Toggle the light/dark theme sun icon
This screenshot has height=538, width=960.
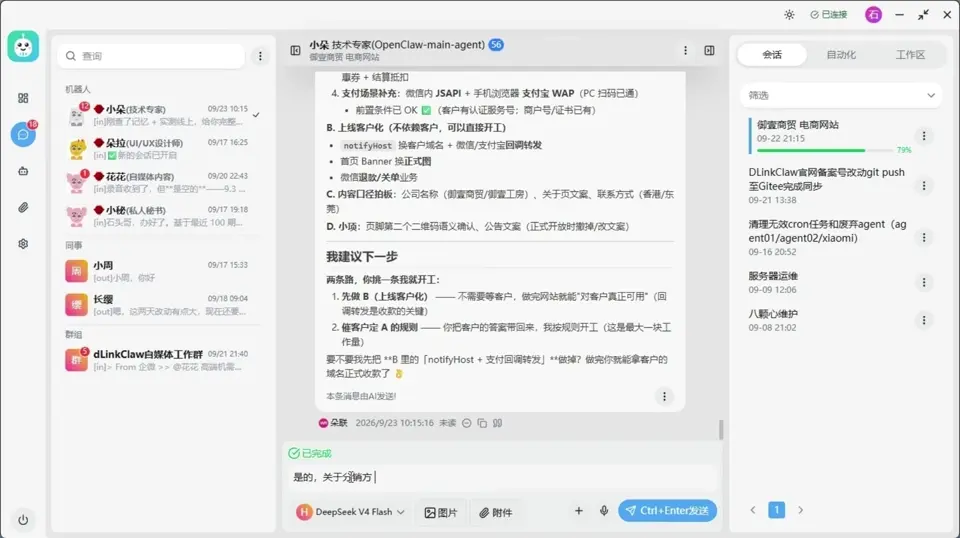(x=789, y=15)
